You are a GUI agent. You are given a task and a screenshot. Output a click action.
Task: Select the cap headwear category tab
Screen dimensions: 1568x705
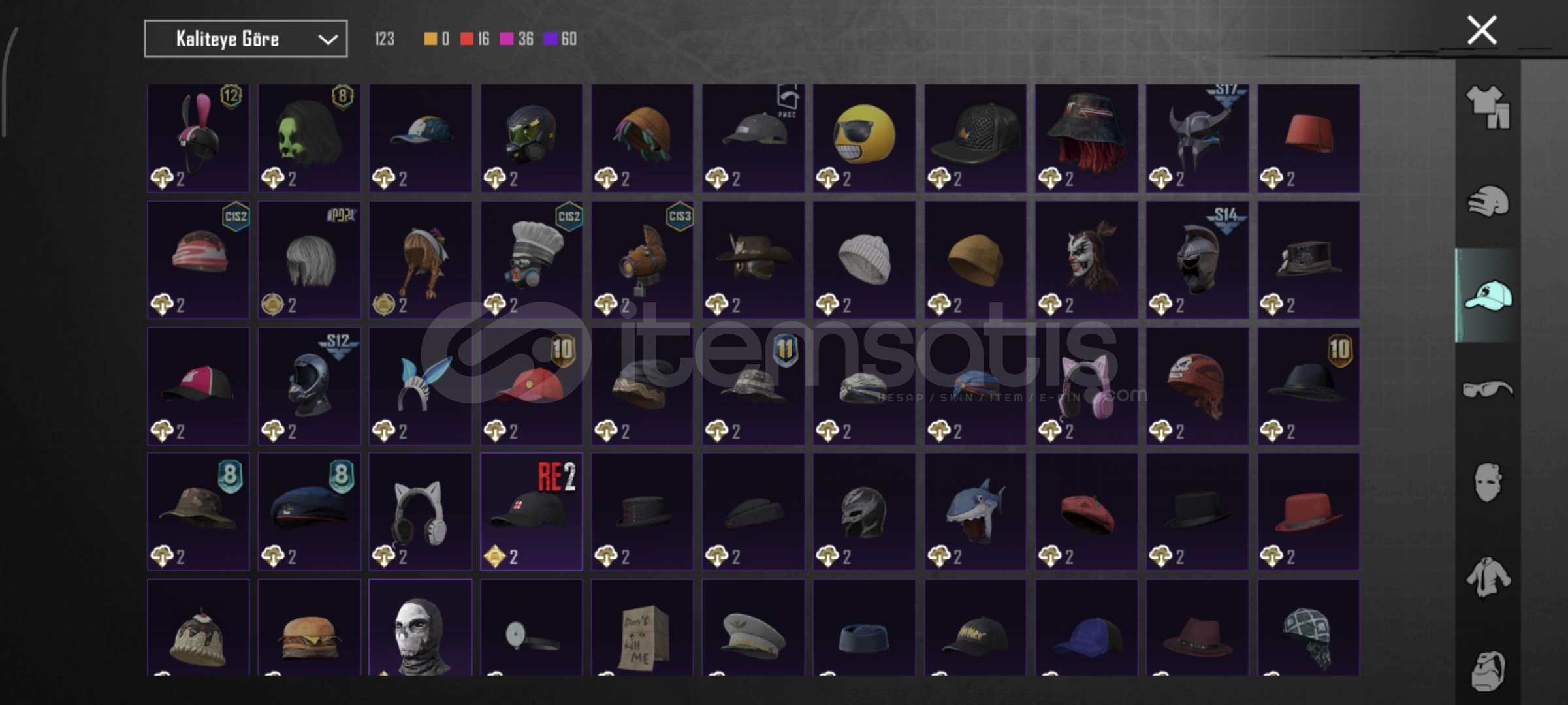pos(1488,295)
